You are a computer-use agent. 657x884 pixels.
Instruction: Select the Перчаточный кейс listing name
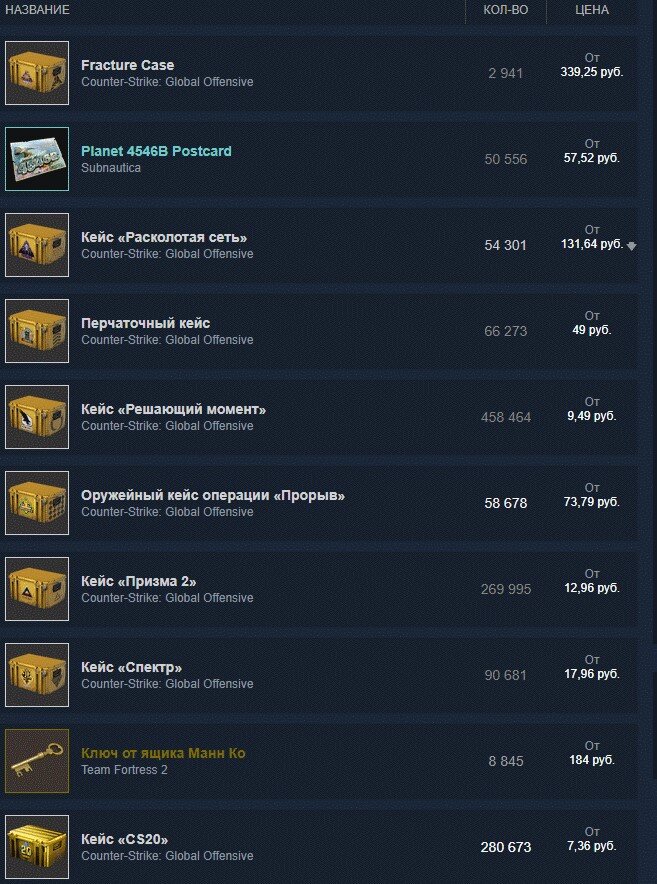pos(145,323)
